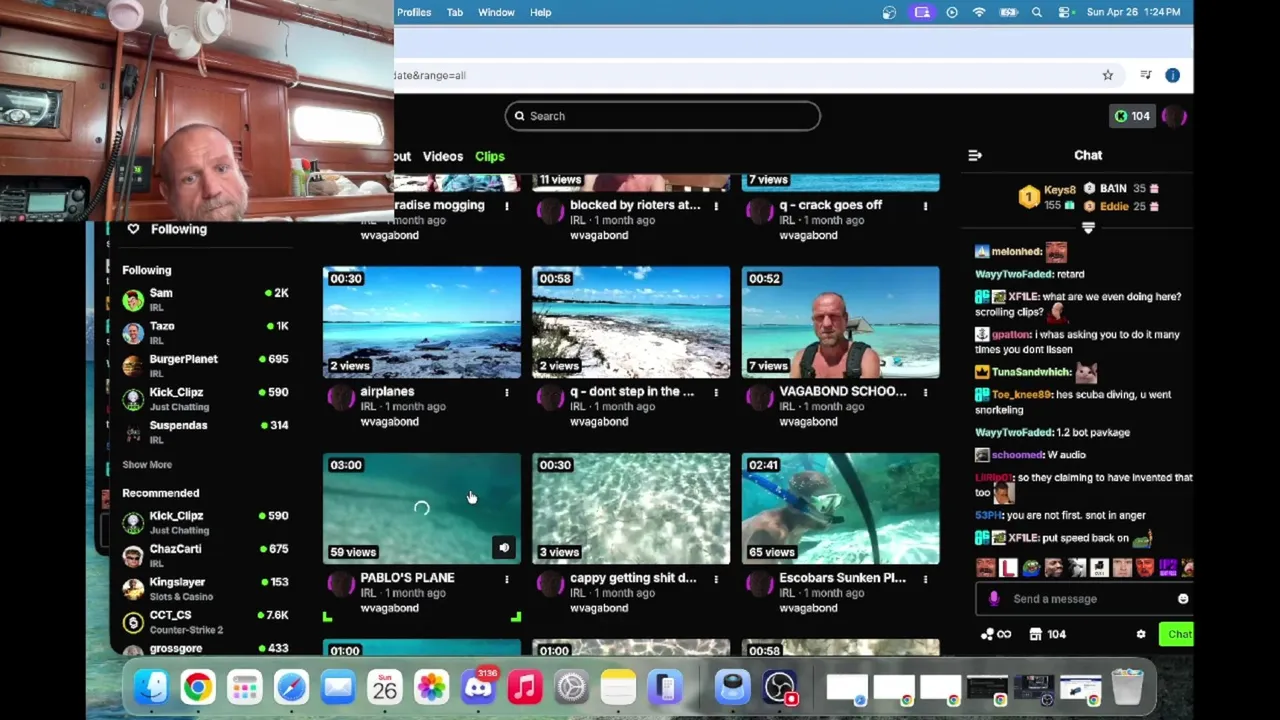Play the Escobars Sunken Pl... clip thumbnail
This screenshot has height=720, width=1280.
click(x=840, y=508)
